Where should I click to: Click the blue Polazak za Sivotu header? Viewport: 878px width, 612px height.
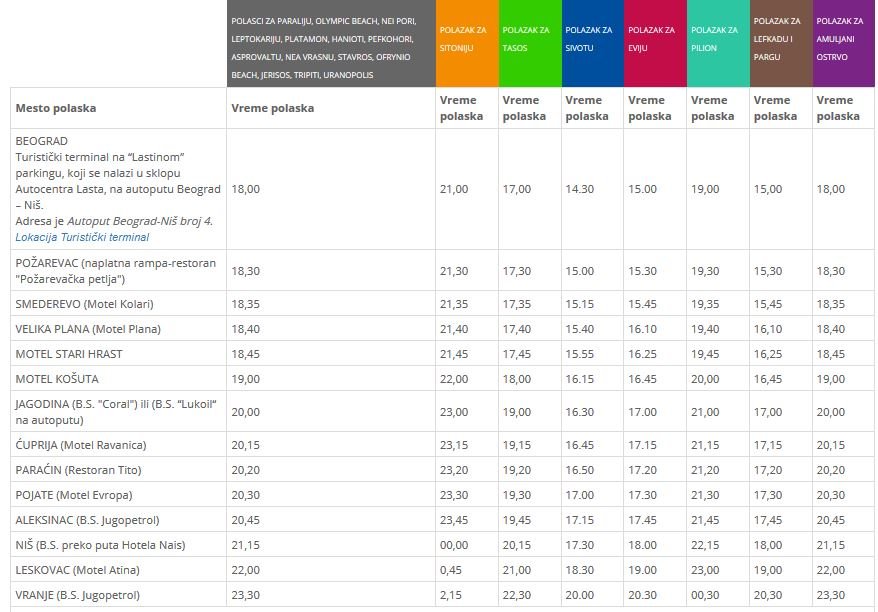[591, 44]
